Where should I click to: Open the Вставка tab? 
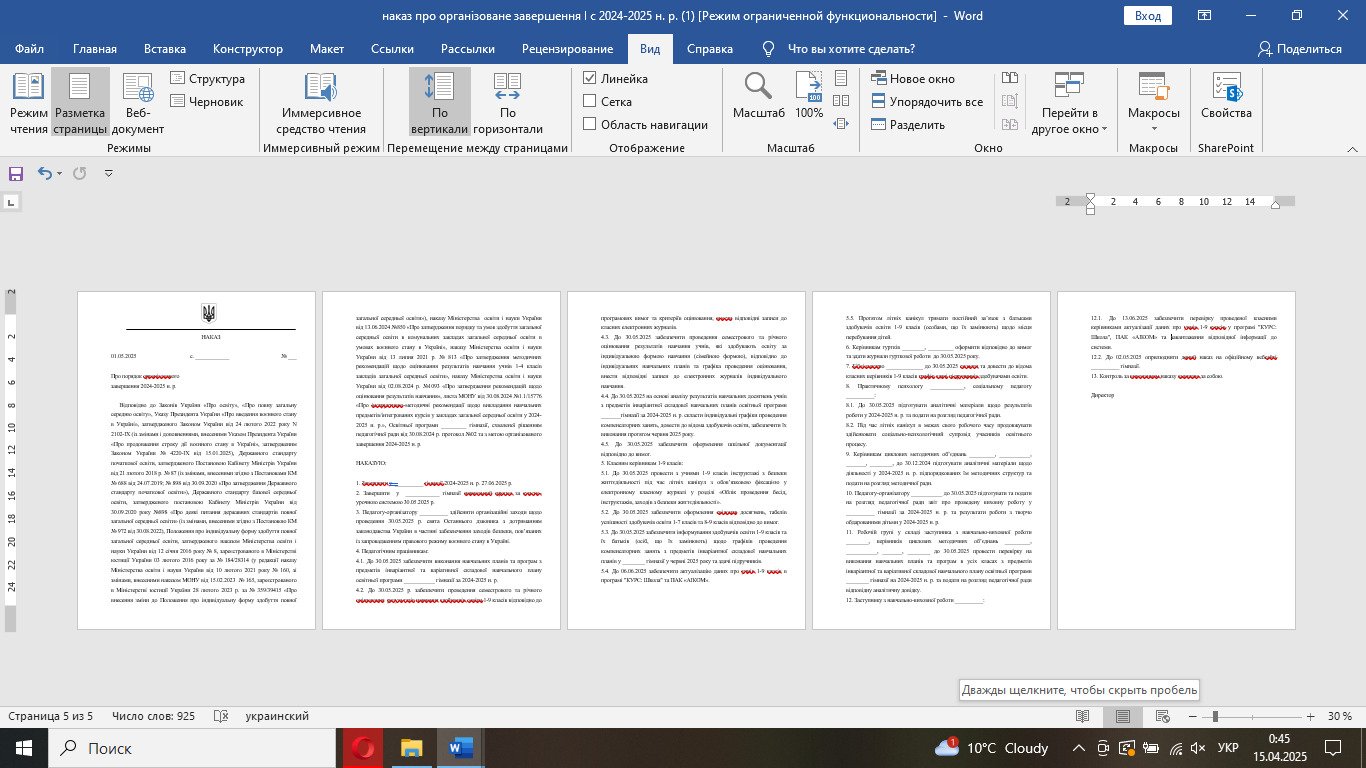[165, 48]
